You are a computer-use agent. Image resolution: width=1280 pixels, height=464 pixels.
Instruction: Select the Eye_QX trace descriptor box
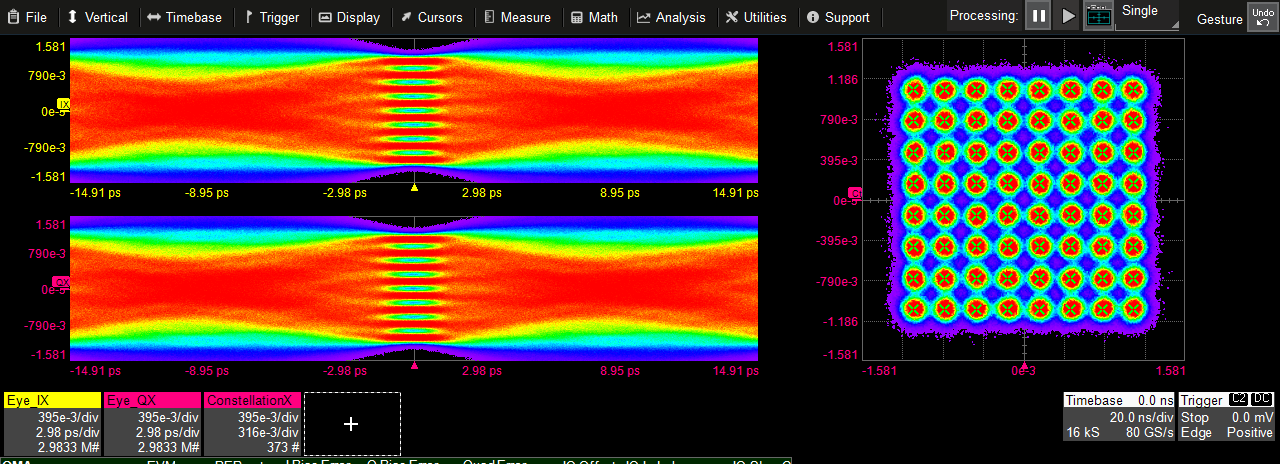153,424
